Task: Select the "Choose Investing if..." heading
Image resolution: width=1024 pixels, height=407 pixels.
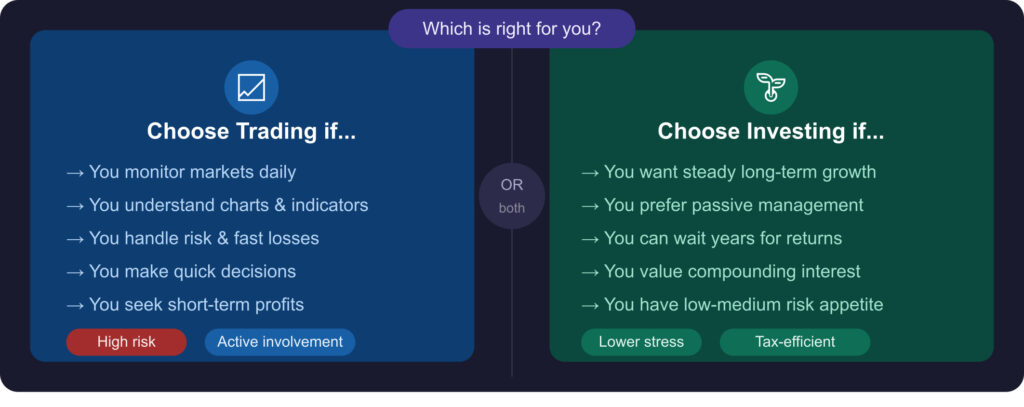Action: [770, 132]
